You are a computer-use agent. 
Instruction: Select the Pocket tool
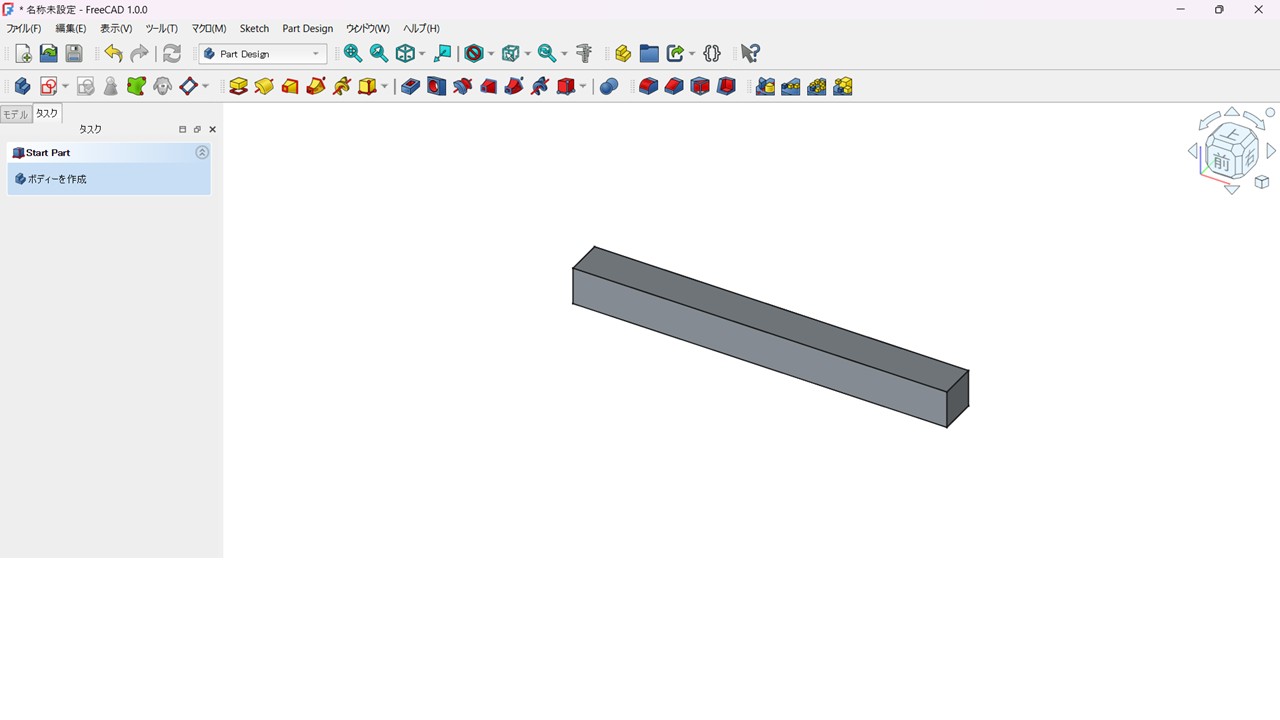pyautogui.click(x=410, y=87)
